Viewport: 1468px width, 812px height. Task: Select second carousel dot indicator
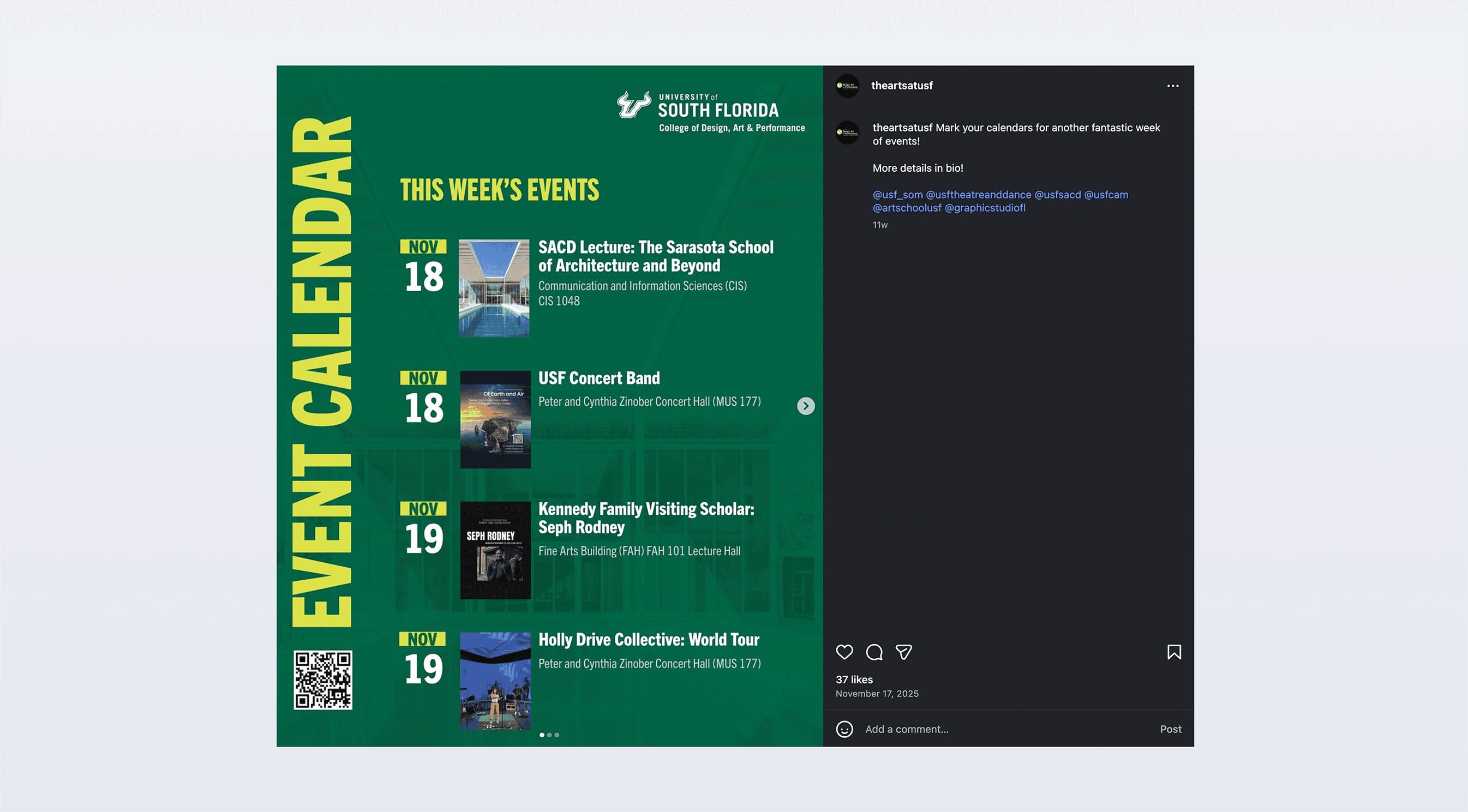coord(549,735)
